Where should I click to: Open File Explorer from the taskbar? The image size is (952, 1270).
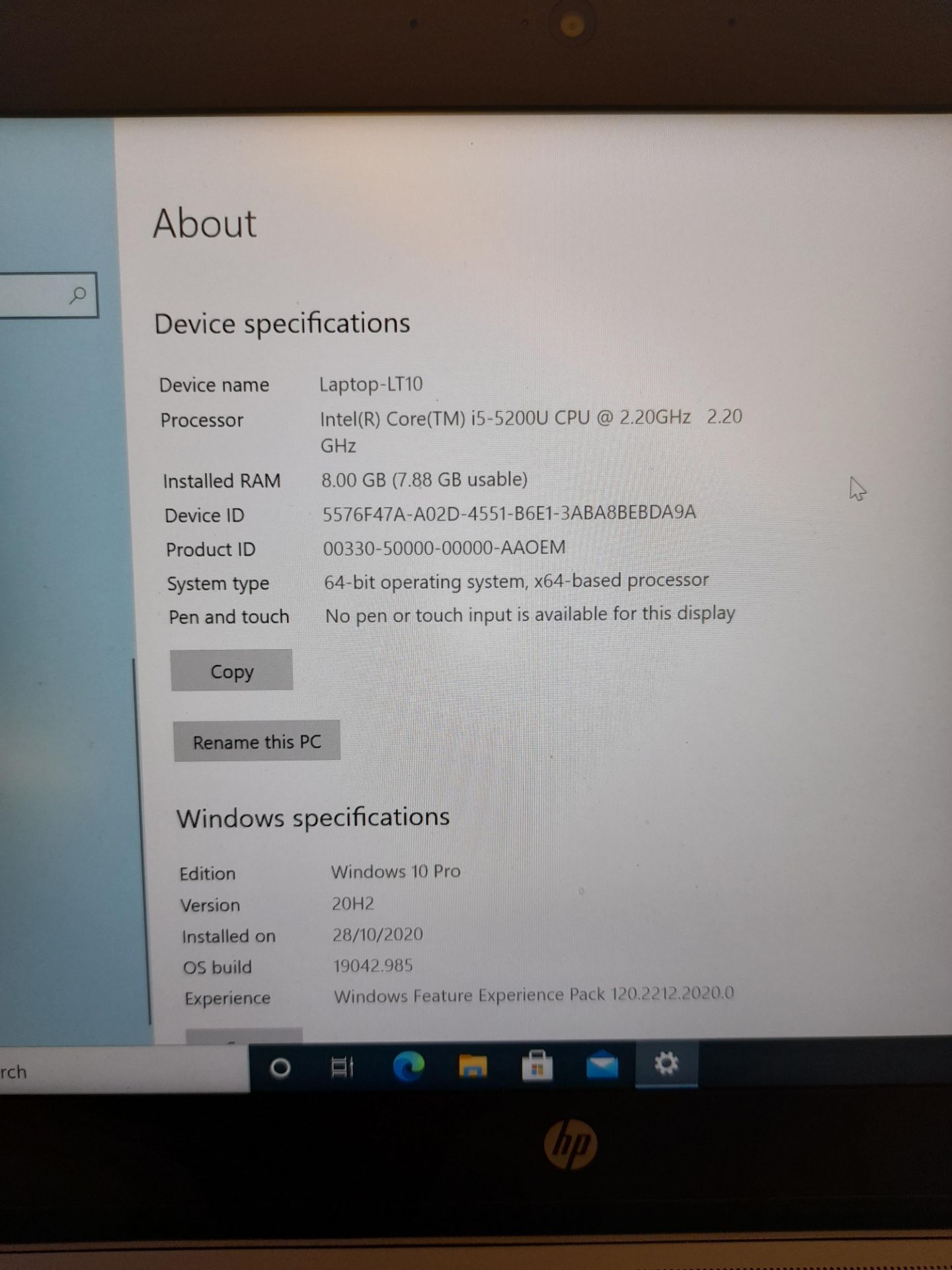point(473,1066)
